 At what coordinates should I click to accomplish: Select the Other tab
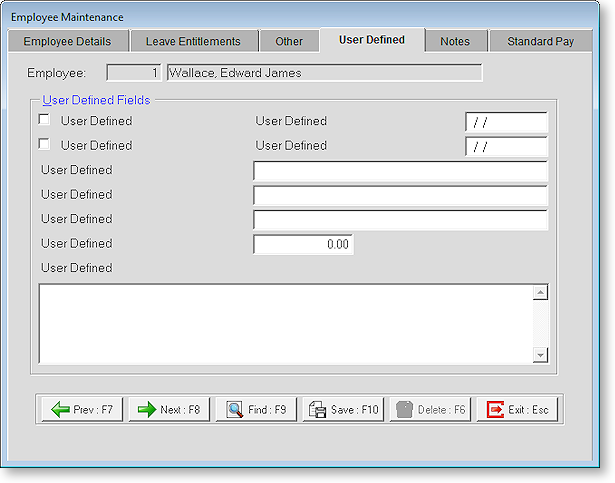click(289, 41)
